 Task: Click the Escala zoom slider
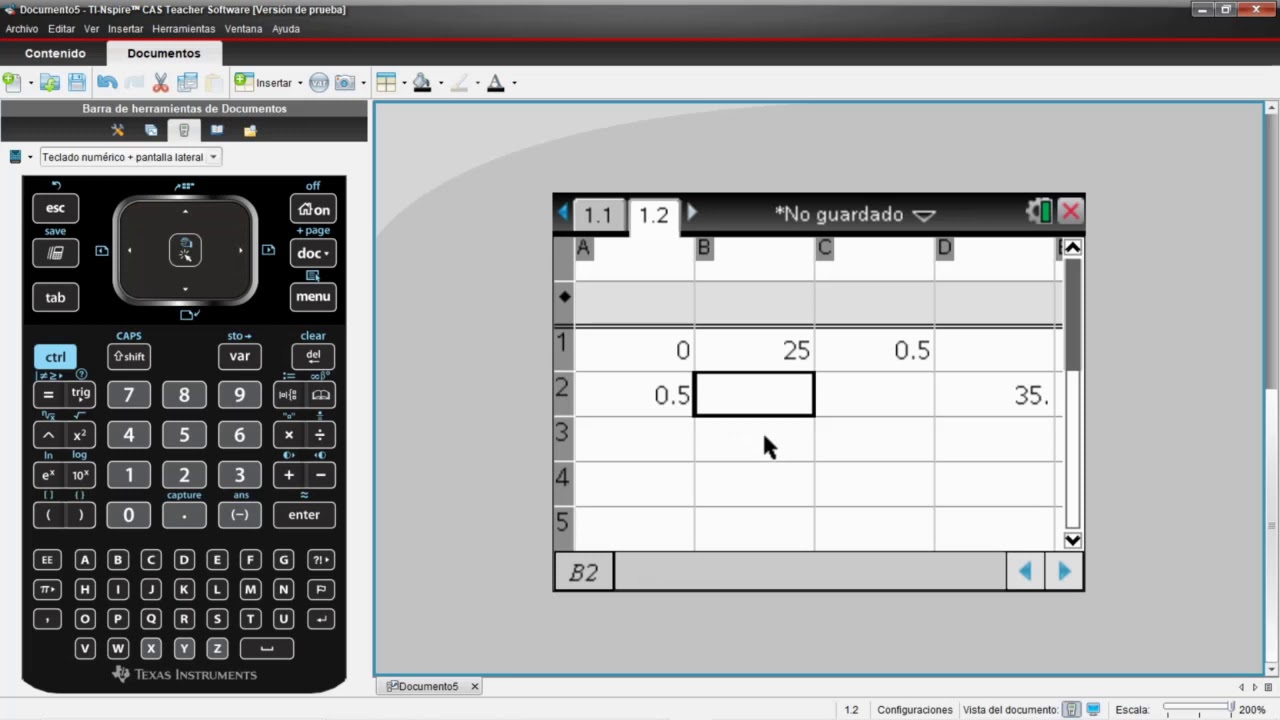point(1198,710)
